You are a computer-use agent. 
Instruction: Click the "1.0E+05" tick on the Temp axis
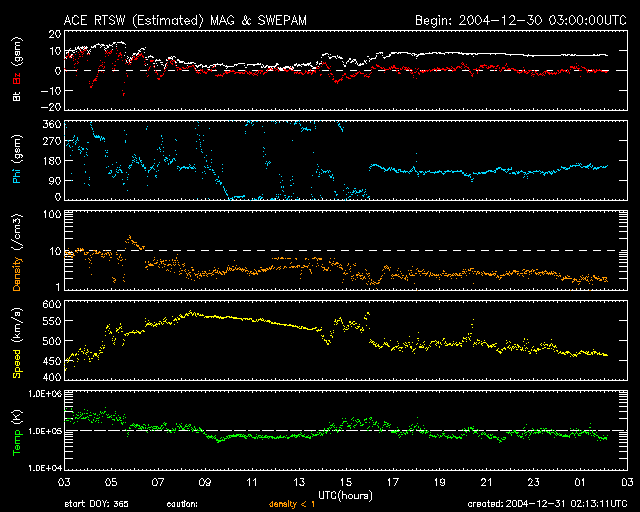tap(45, 431)
